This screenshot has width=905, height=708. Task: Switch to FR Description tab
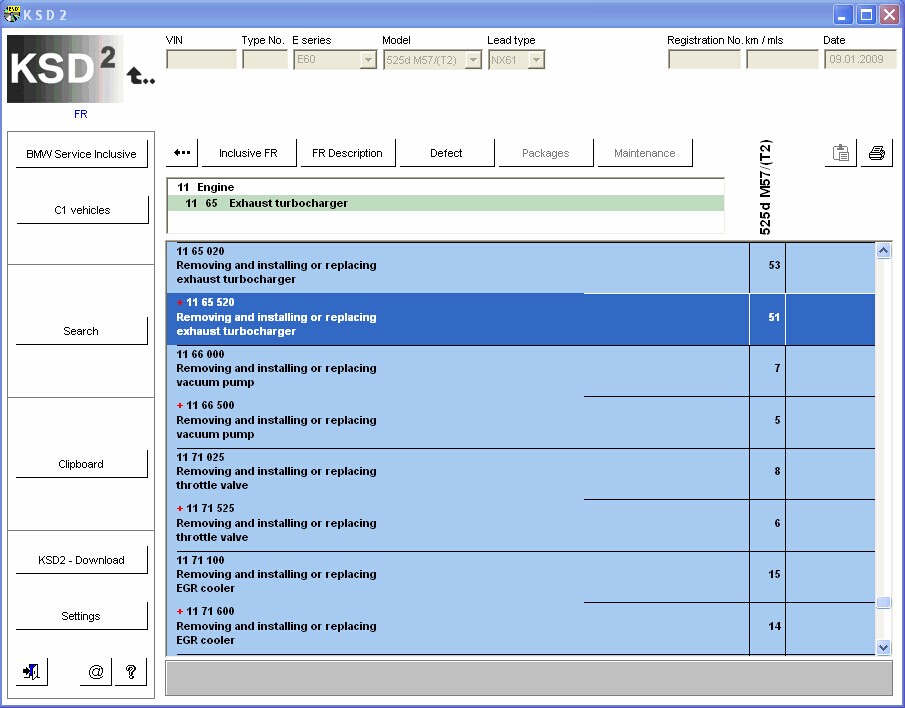tap(347, 153)
